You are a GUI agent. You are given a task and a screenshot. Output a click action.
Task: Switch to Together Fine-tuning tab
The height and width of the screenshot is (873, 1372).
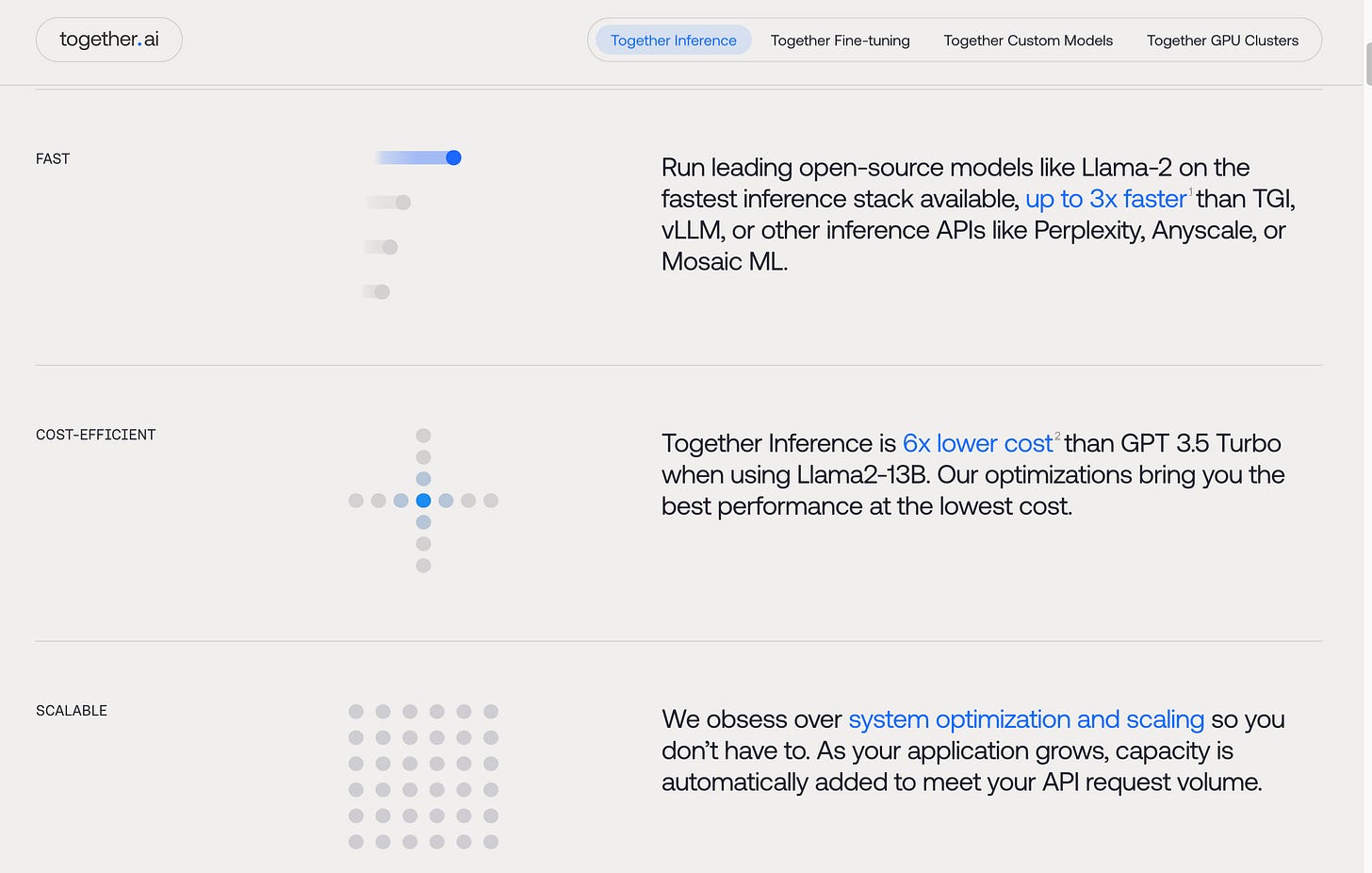coord(840,41)
